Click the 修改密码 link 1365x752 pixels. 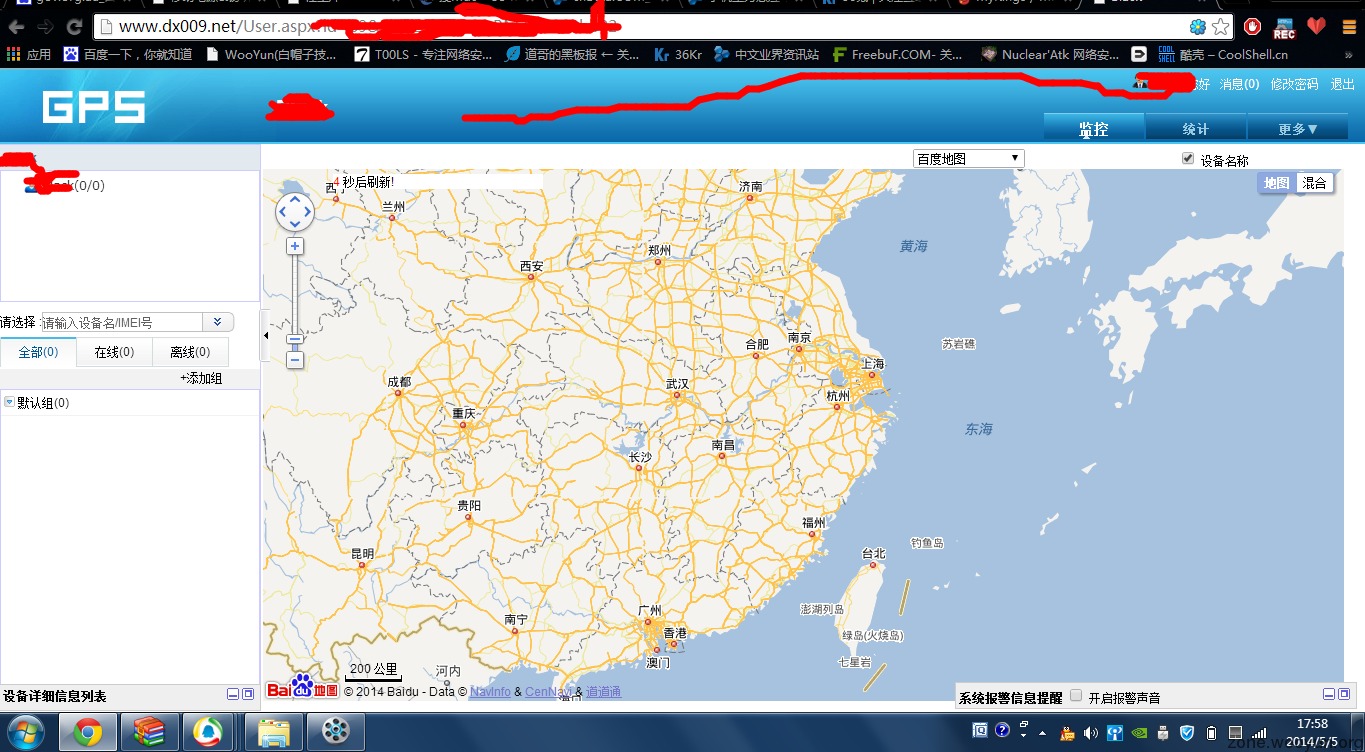(x=1294, y=85)
